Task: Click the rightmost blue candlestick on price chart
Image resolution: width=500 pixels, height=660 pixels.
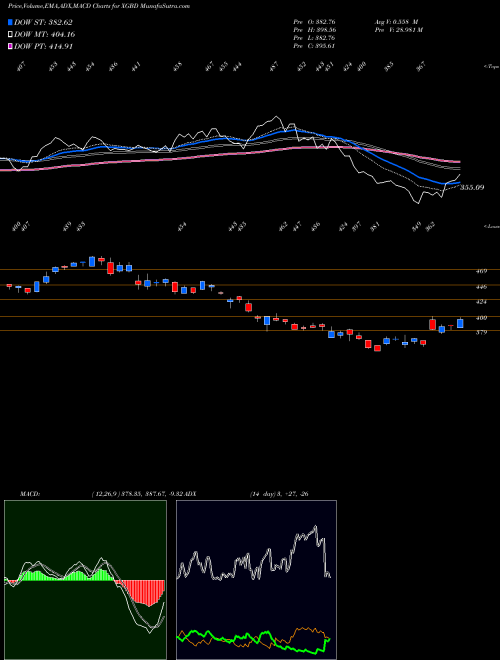Action: (x=460, y=323)
